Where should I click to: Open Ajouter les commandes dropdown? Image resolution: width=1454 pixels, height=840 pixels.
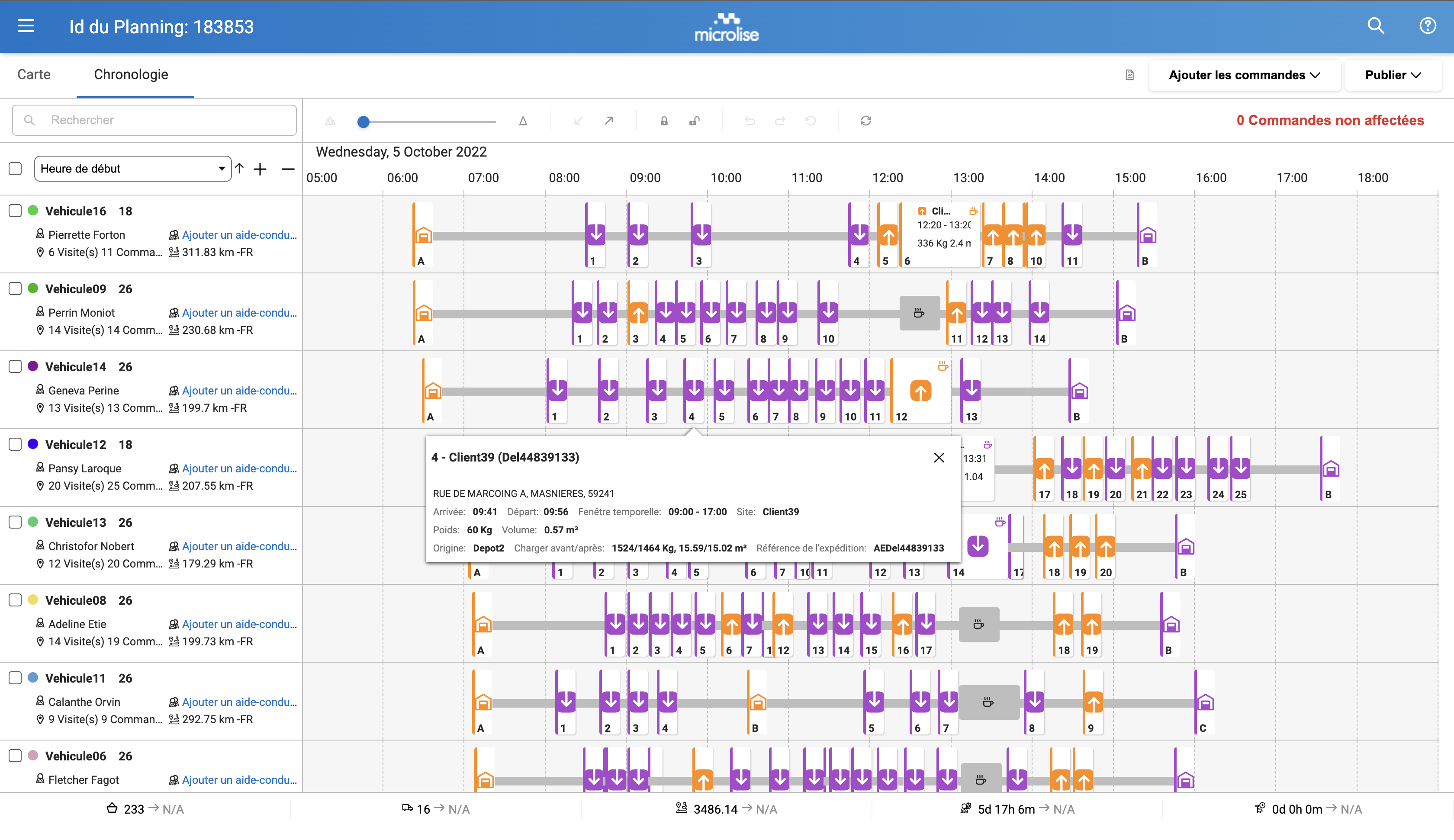[1244, 75]
